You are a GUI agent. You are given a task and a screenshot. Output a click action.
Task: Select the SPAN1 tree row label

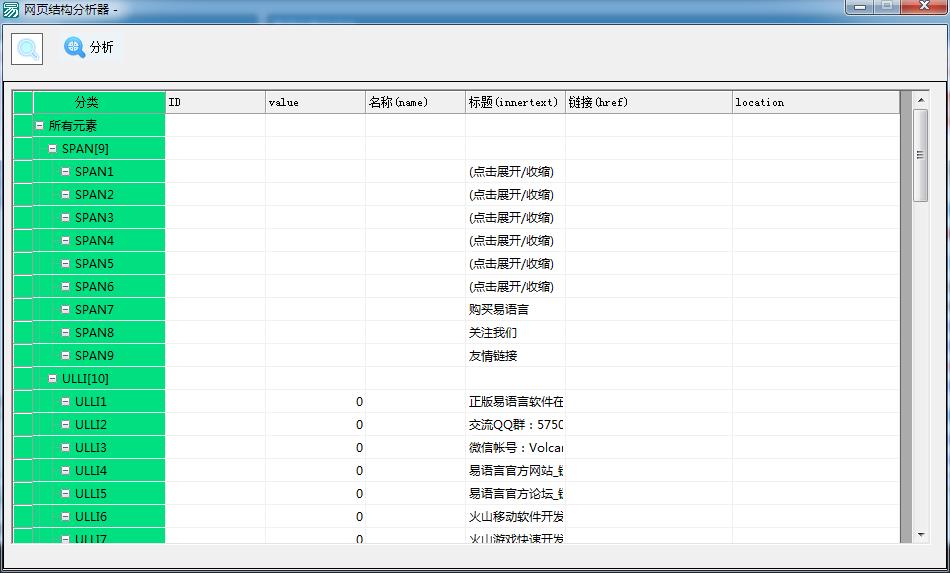pos(94,172)
